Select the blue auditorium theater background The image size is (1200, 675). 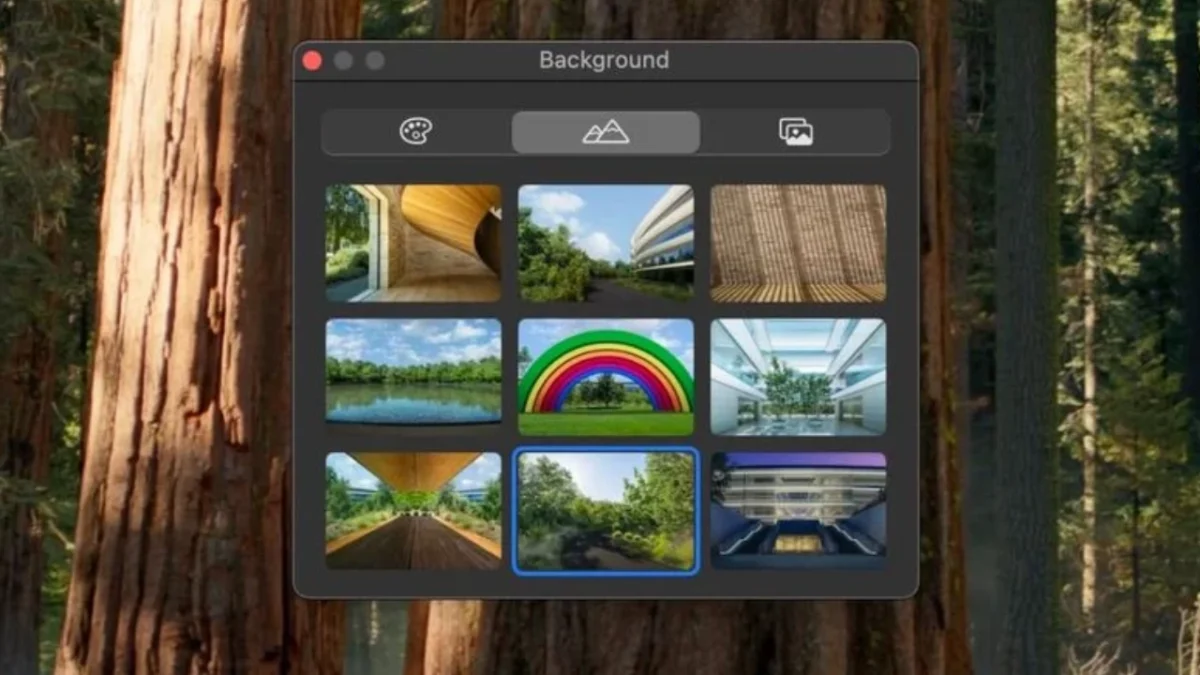click(798, 511)
